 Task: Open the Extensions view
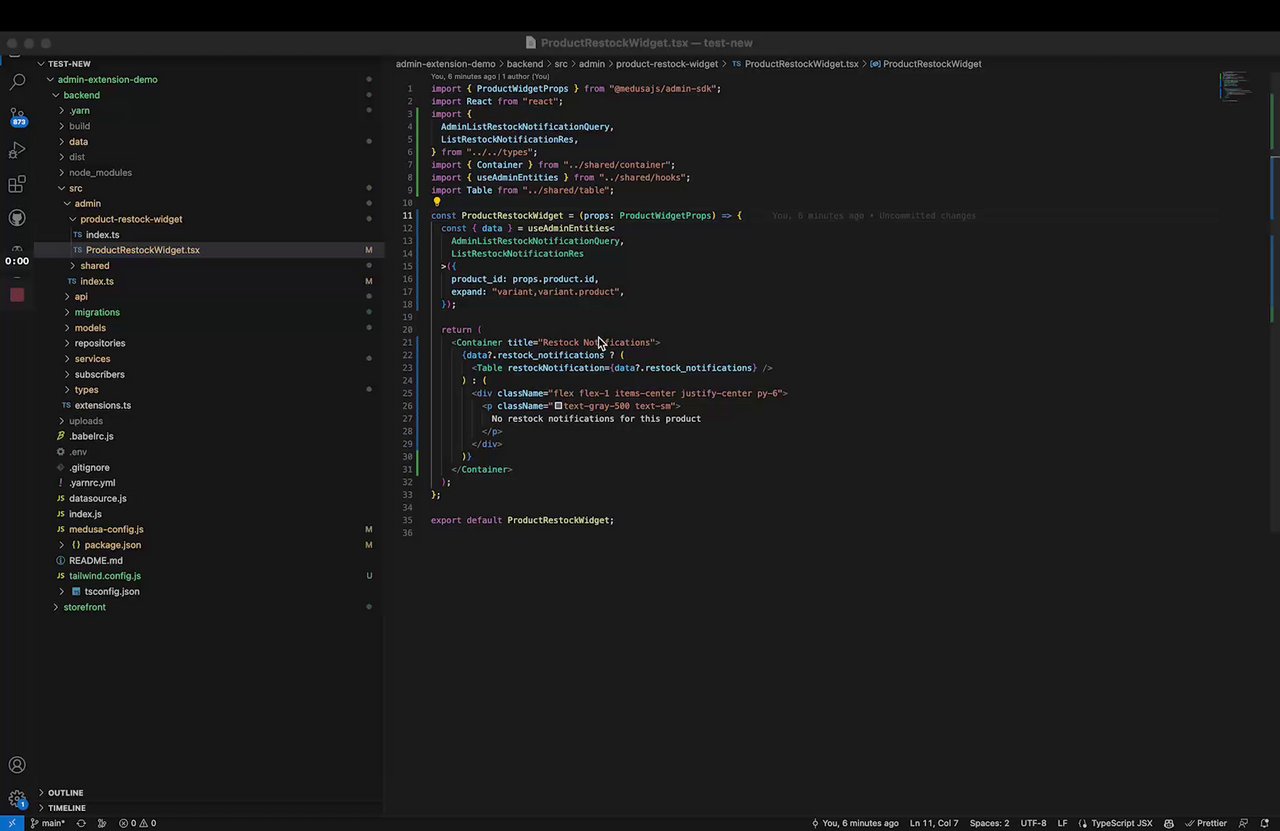pos(17,184)
